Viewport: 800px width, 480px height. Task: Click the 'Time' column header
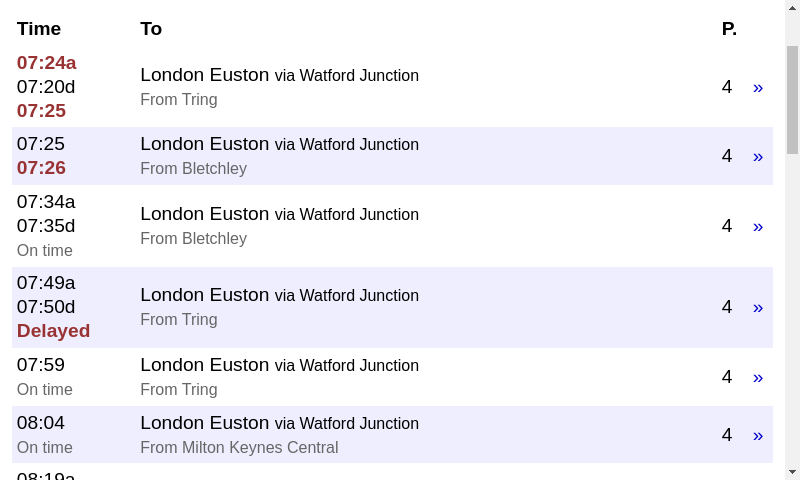[39, 29]
